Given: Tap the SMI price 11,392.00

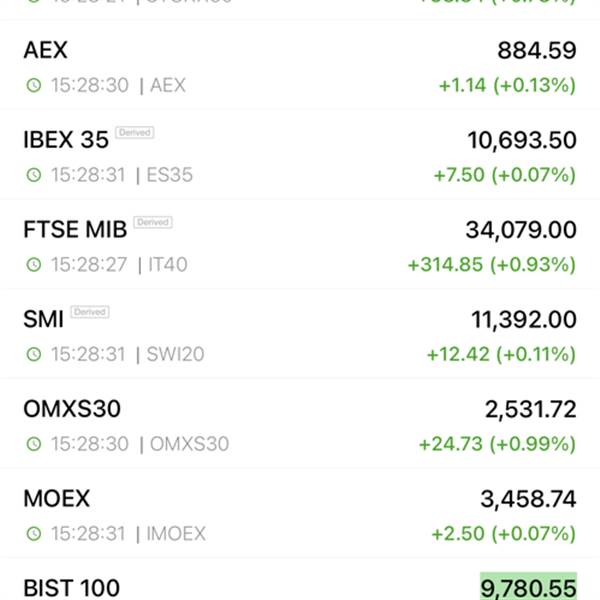Looking at the screenshot, I should pos(524,320).
